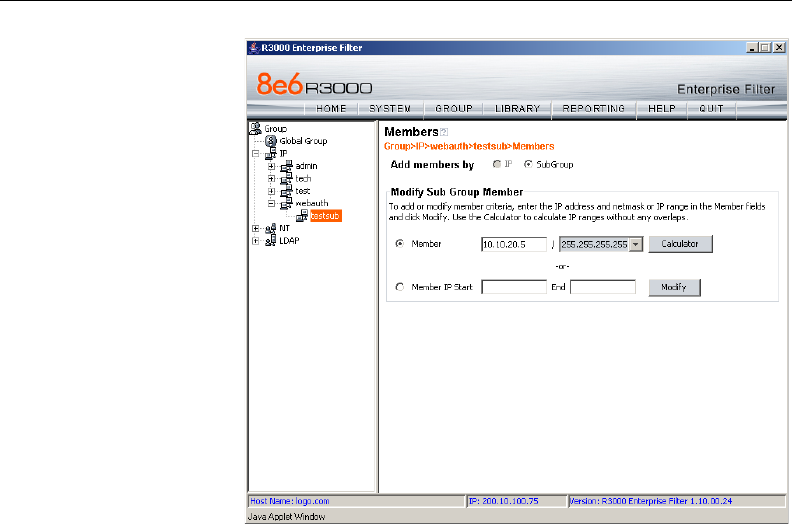Select the SubGroup radio option
The height and width of the screenshot is (524, 792).
[528, 164]
